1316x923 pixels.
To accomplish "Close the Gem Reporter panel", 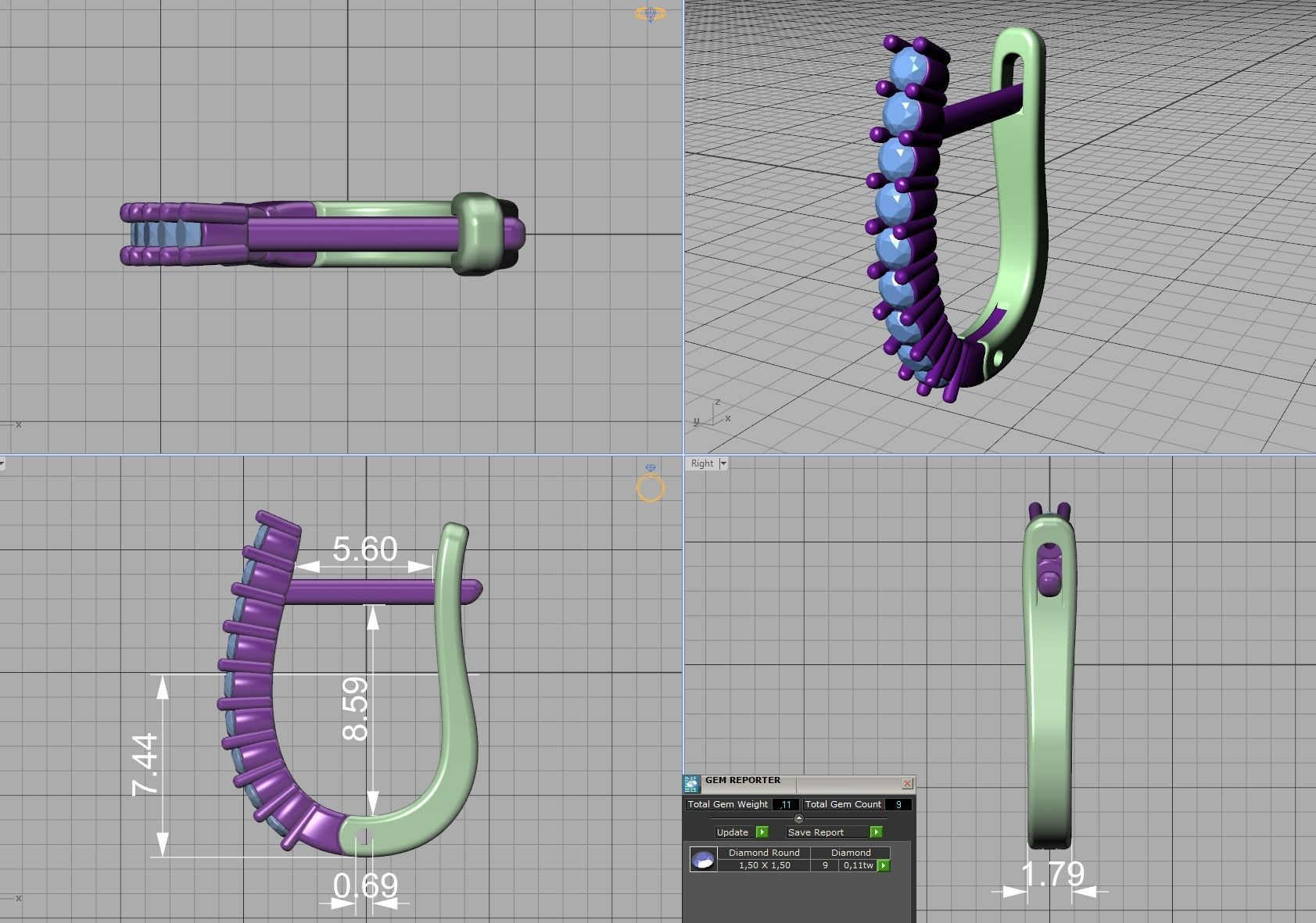I will pos(907,783).
